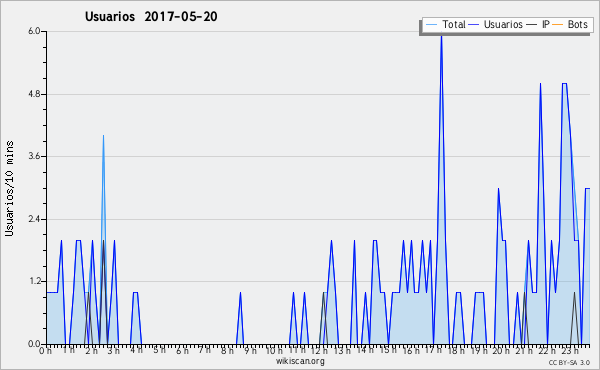Click the '14 h' x-axis label

pos(365,350)
